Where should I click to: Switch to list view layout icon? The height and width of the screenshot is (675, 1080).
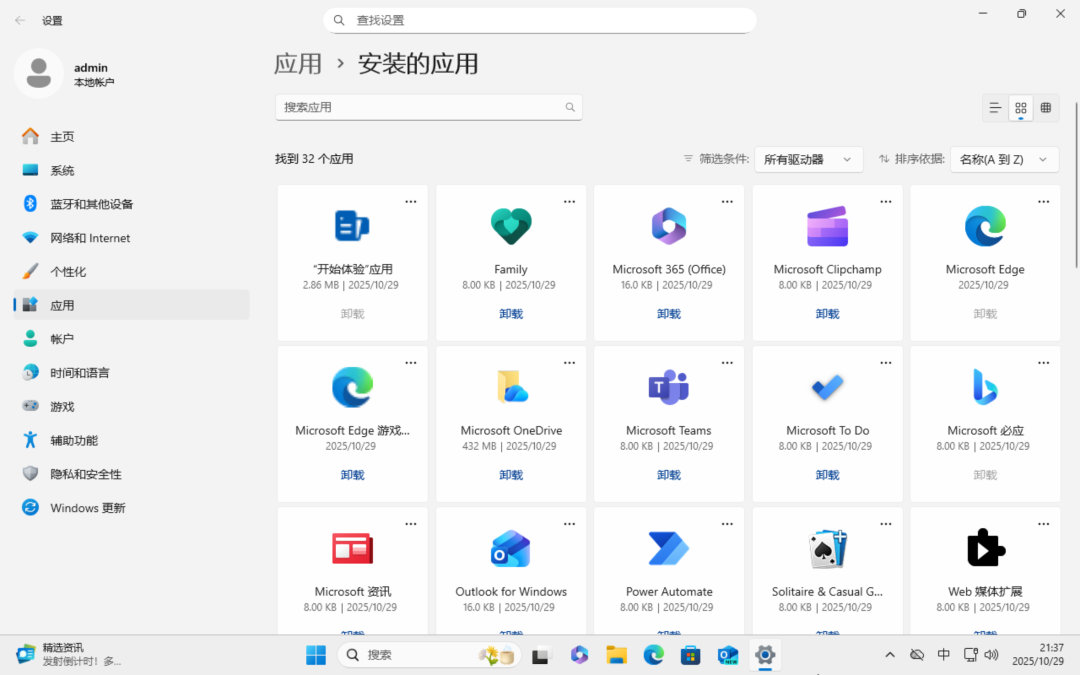pyautogui.click(x=995, y=107)
